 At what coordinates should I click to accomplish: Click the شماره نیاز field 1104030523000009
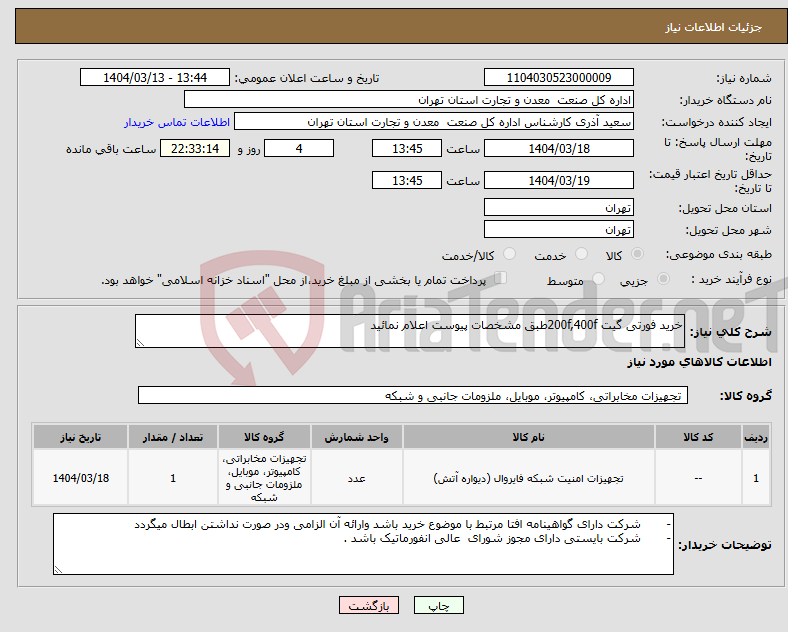559,78
